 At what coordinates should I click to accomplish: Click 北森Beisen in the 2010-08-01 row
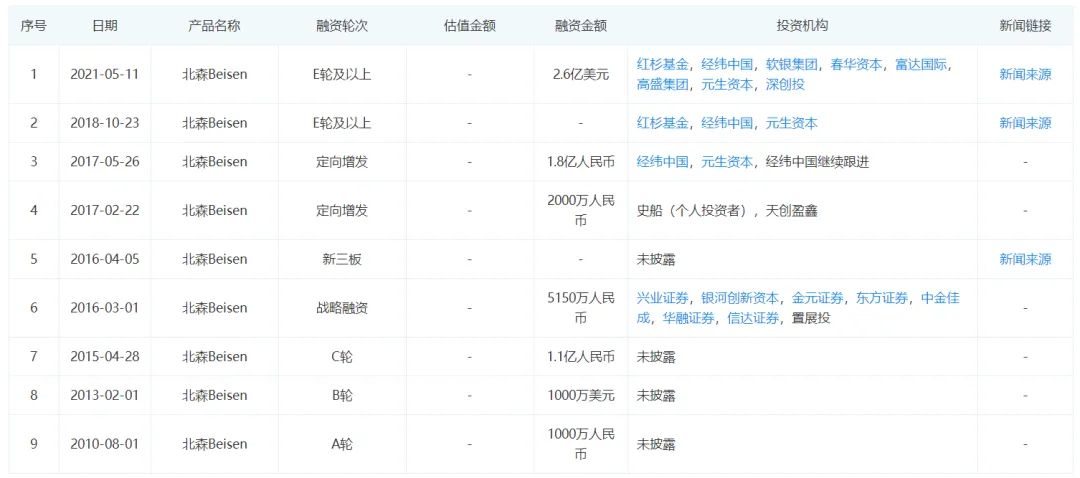pos(214,444)
